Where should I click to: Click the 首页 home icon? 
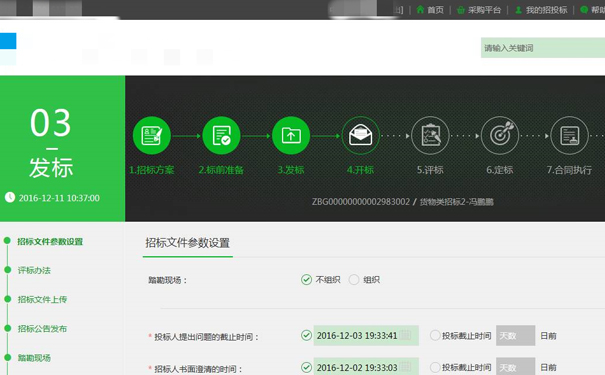click(x=420, y=10)
